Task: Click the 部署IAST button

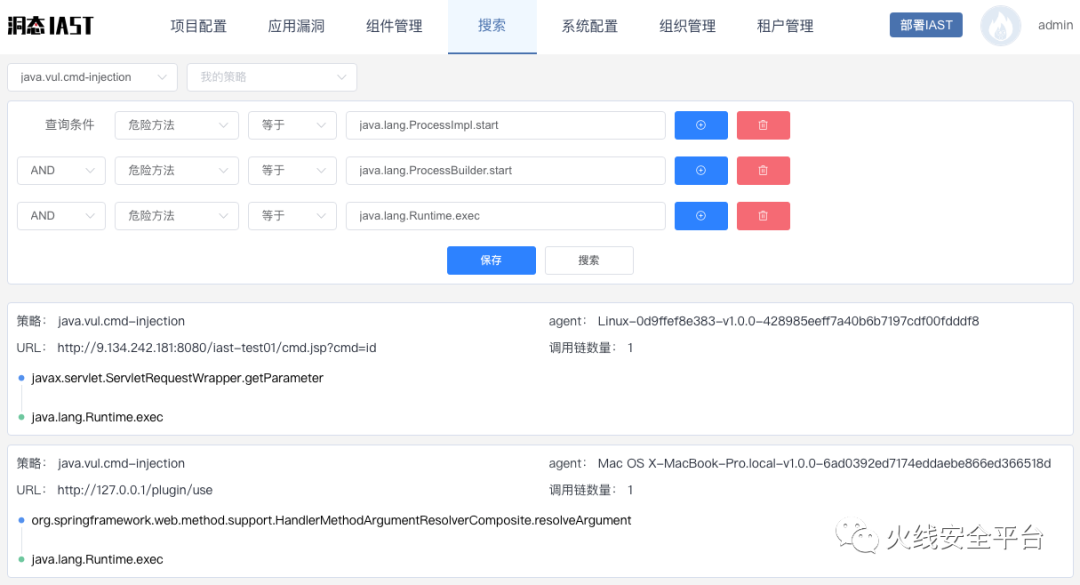Action: click(x=925, y=25)
